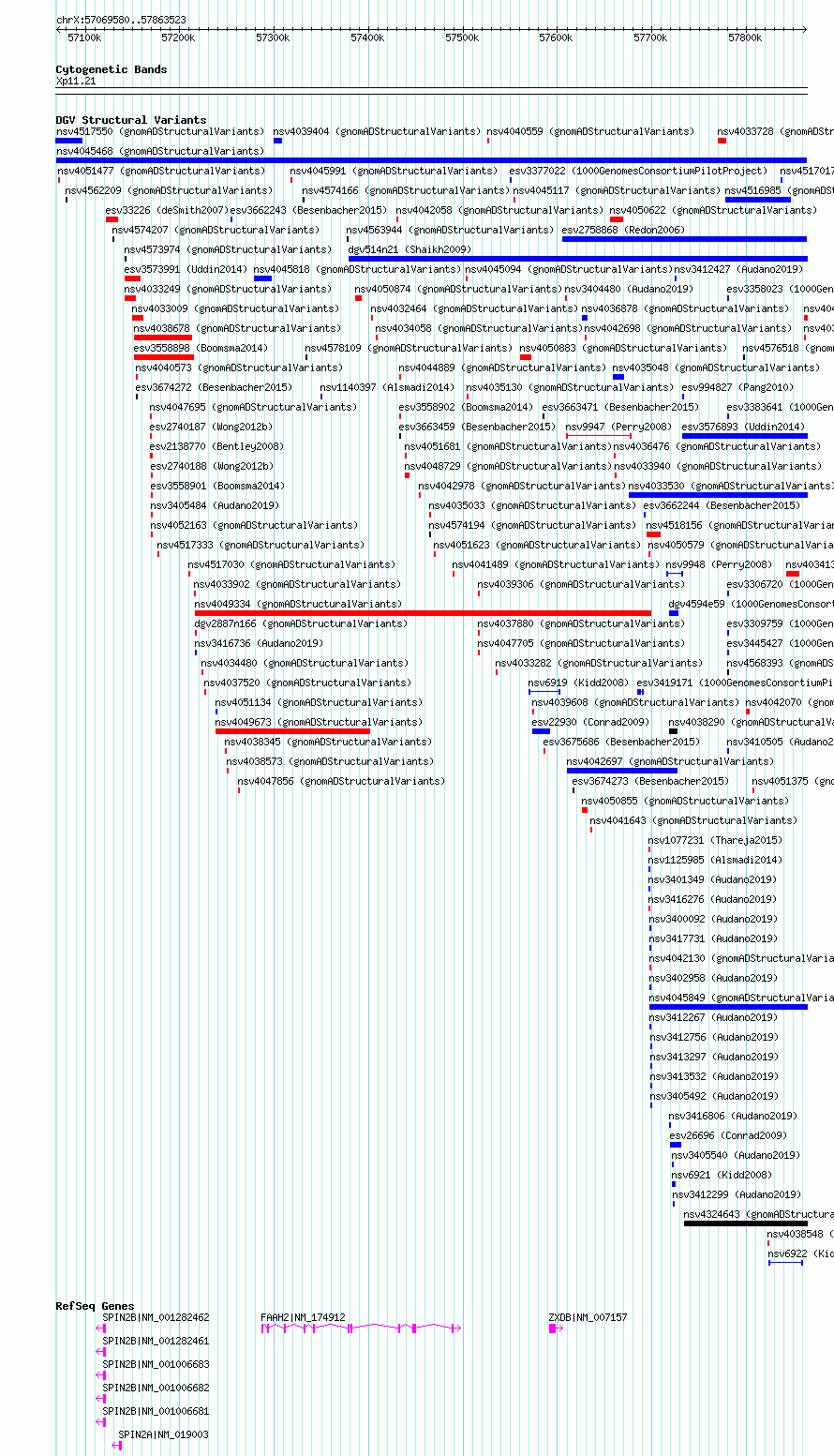
Task: Click the nsv4042697 blue variant bar
Action: pyautogui.click(x=622, y=771)
